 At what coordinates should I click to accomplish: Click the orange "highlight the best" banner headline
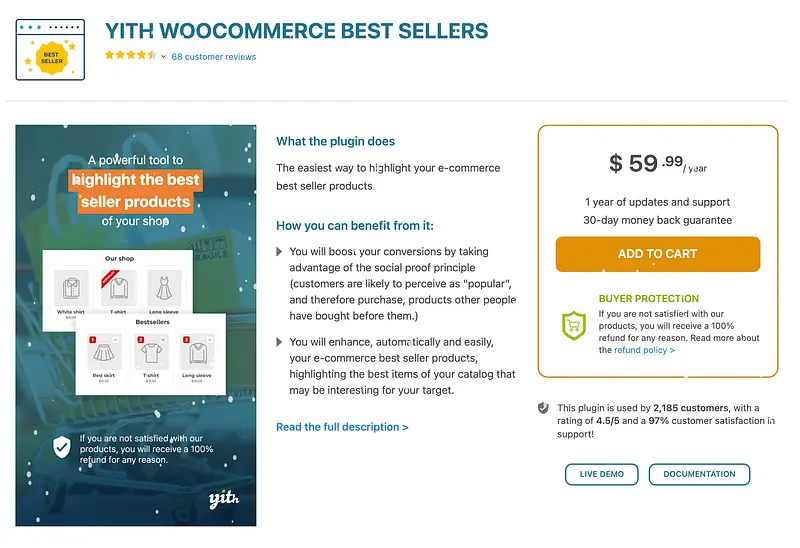[136, 180]
